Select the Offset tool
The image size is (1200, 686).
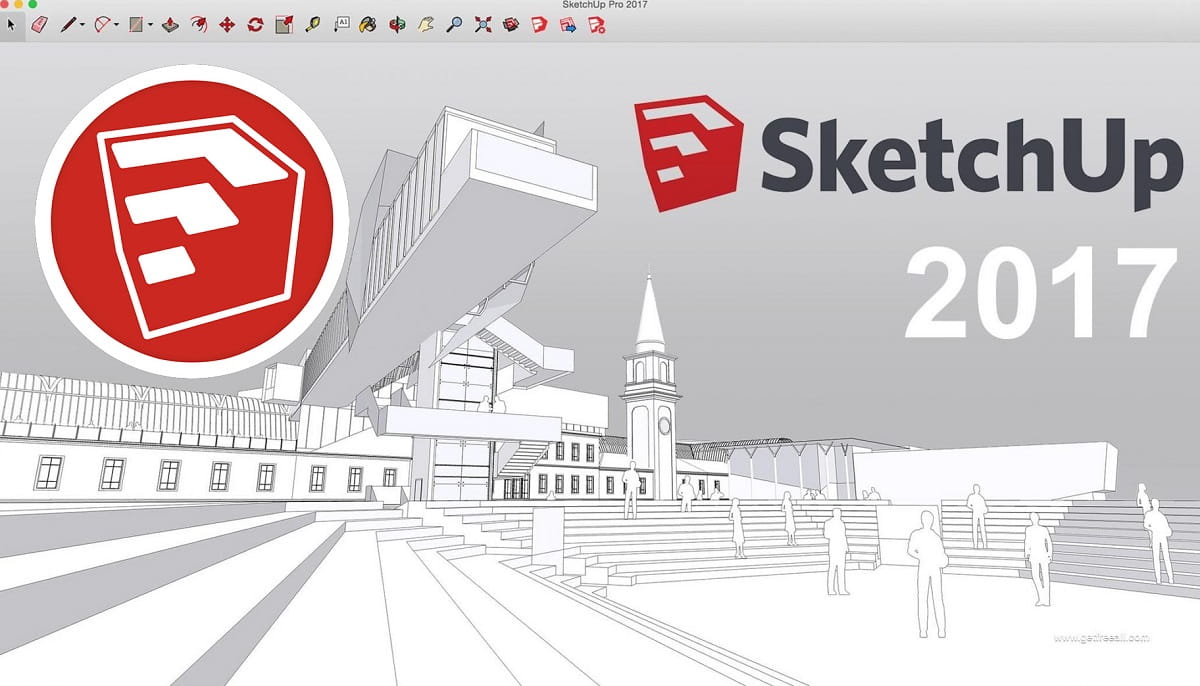click(x=199, y=23)
